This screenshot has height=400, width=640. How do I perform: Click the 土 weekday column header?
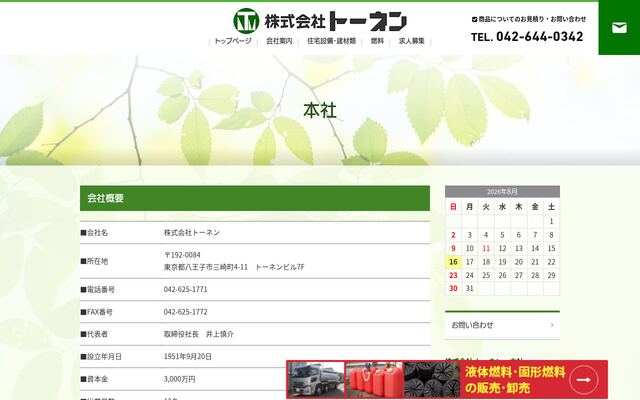(x=551, y=207)
